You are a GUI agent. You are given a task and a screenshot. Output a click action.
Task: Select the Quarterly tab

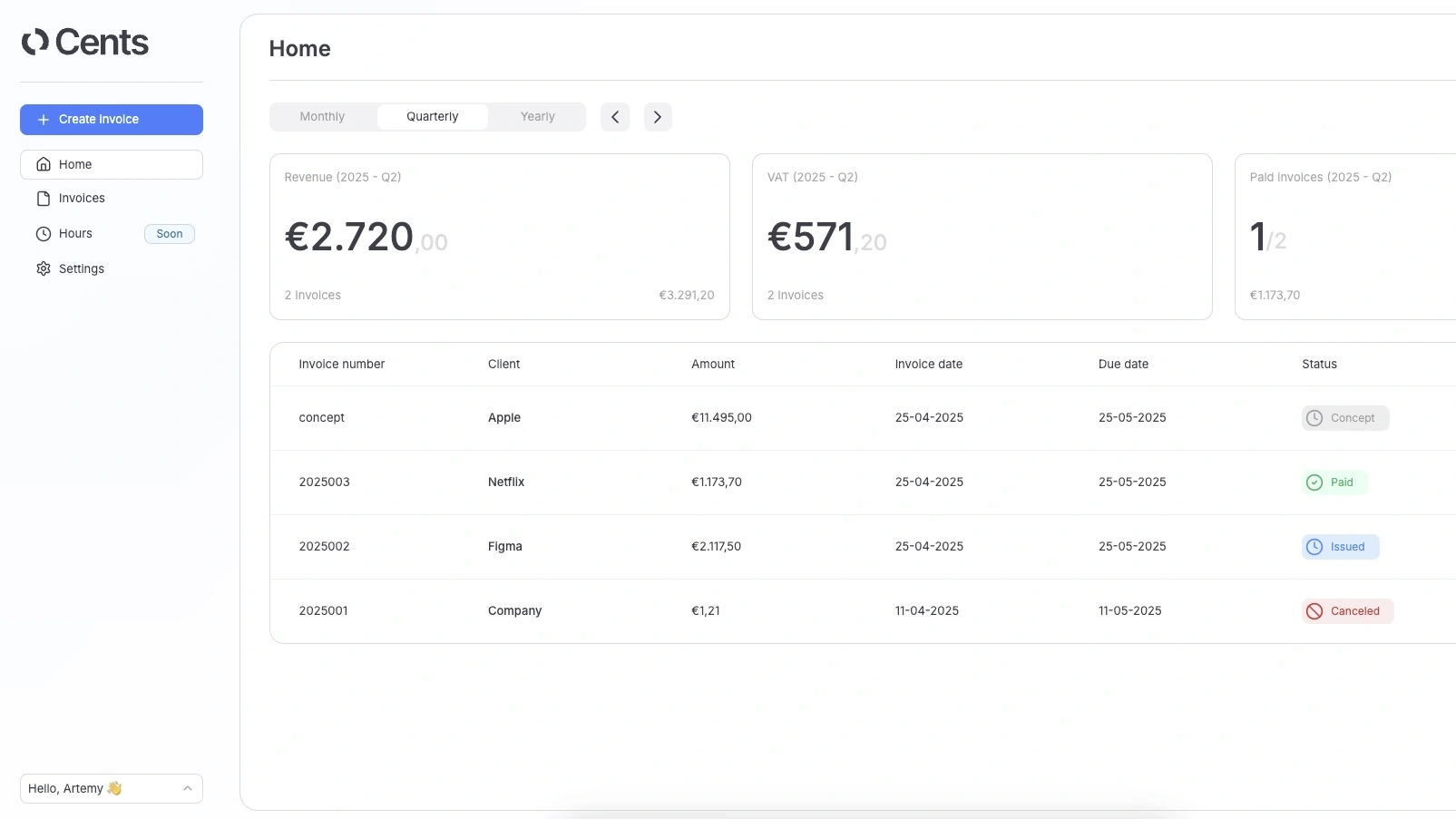[x=432, y=116]
